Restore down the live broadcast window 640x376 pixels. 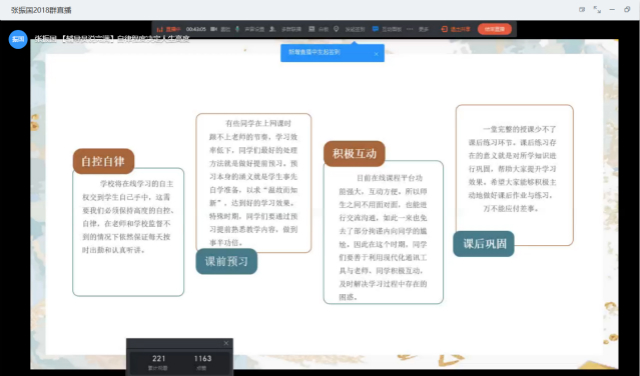coord(627,9)
